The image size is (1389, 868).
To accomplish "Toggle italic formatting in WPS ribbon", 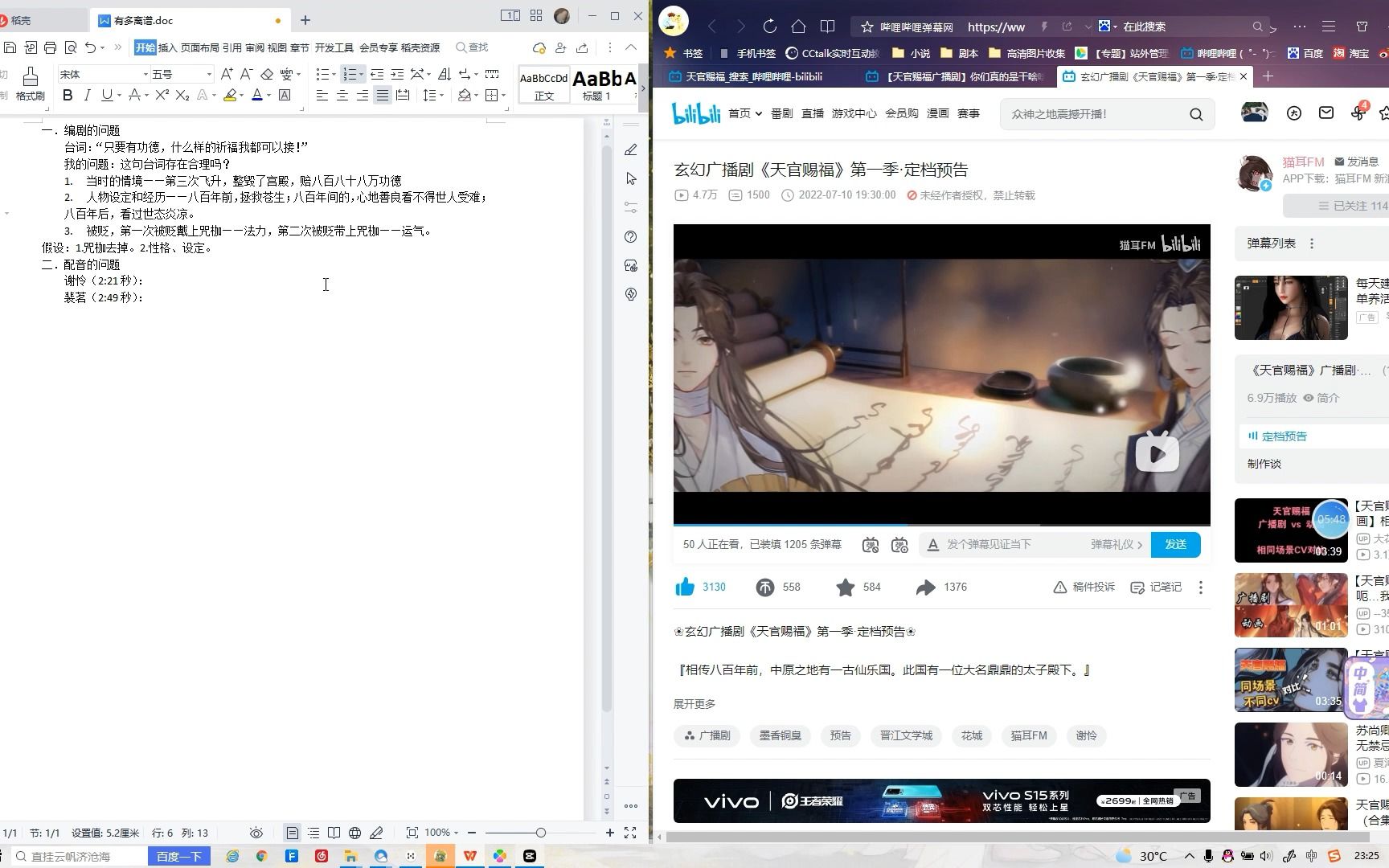I will tap(87, 95).
